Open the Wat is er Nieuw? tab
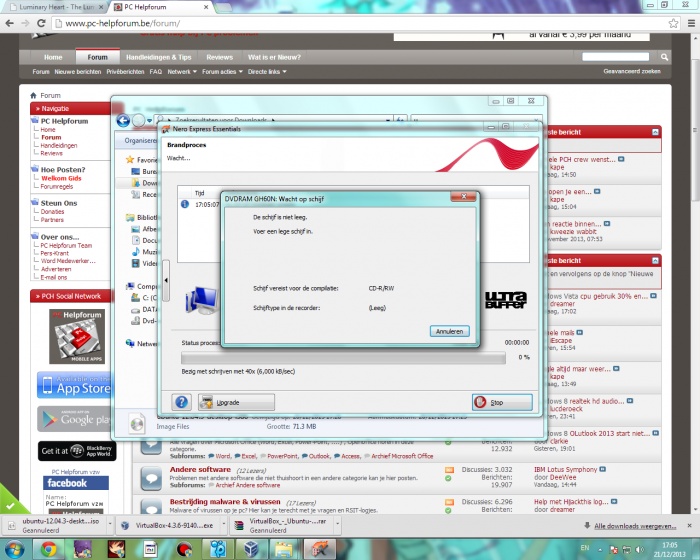The image size is (700, 560). pos(274,57)
